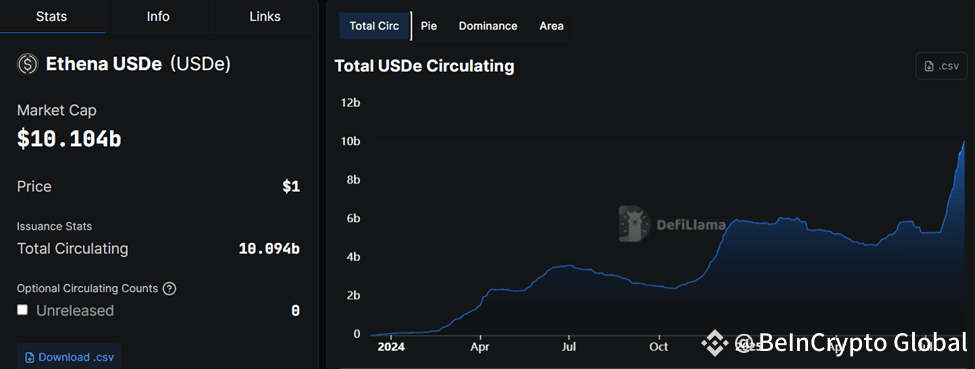Click the 6b label on the y-axis

[353, 218]
